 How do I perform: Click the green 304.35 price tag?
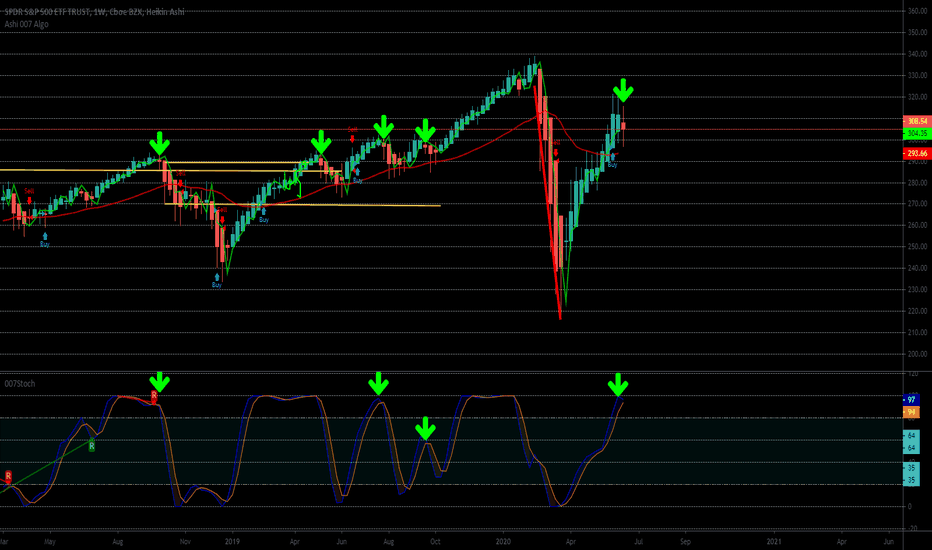(x=917, y=134)
